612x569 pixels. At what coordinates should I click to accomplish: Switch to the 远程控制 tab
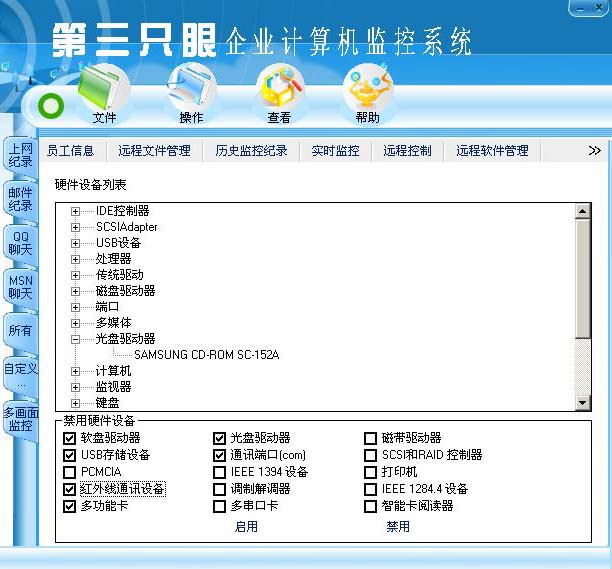point(407,151)
